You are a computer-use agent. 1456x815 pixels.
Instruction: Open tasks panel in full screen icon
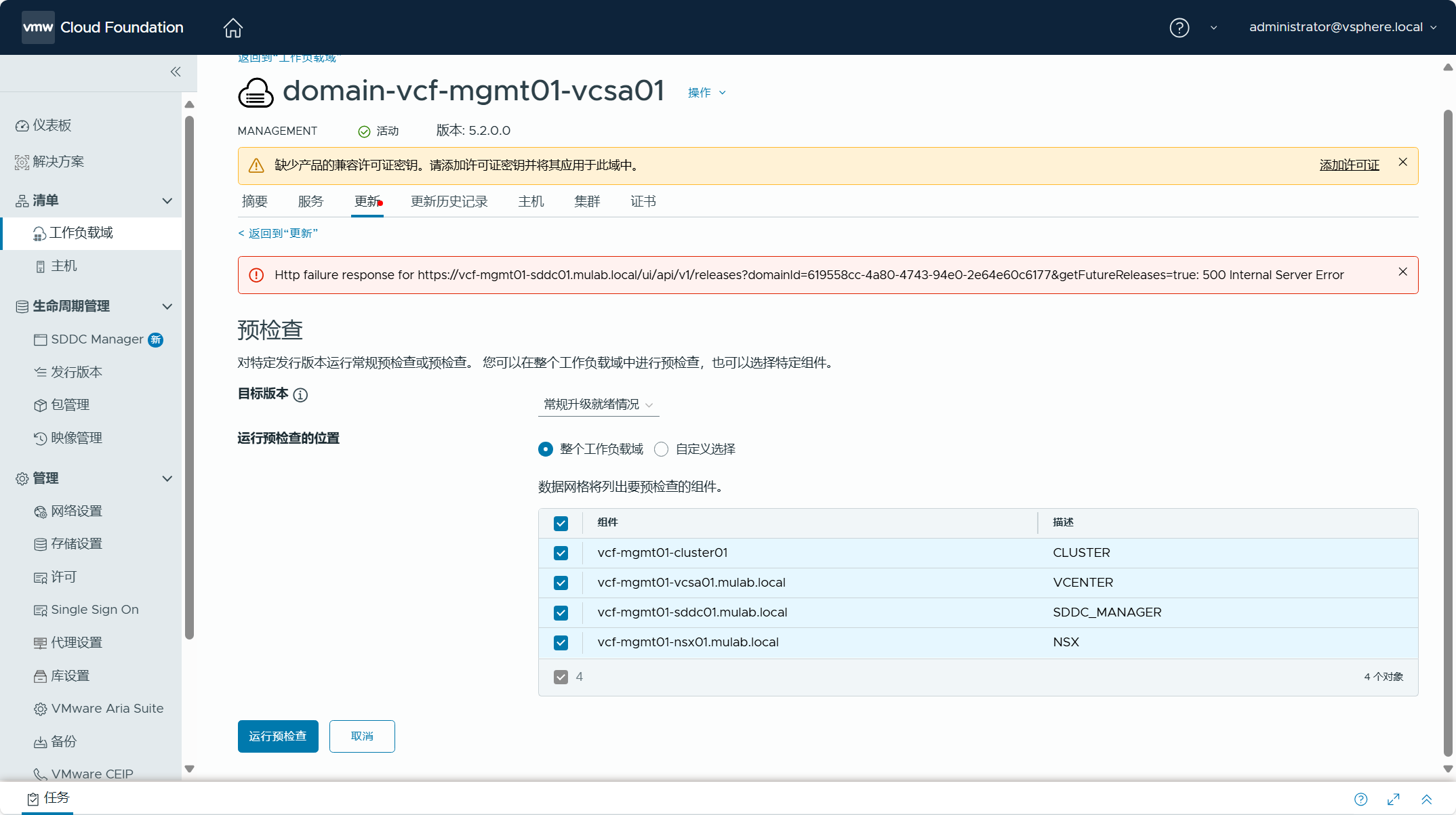point(1394,799)
